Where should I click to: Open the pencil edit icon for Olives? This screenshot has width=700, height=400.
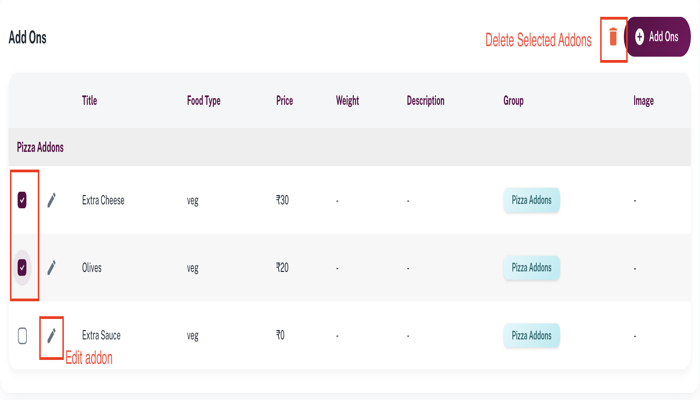coord(52,268)
